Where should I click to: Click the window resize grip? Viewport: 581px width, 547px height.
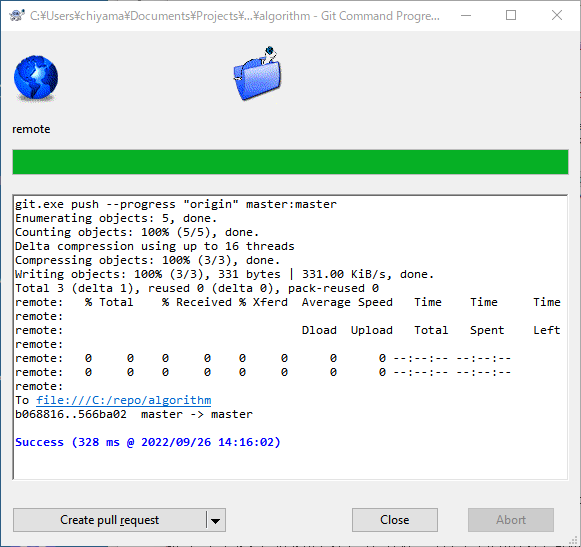click(x=574, y=540)
